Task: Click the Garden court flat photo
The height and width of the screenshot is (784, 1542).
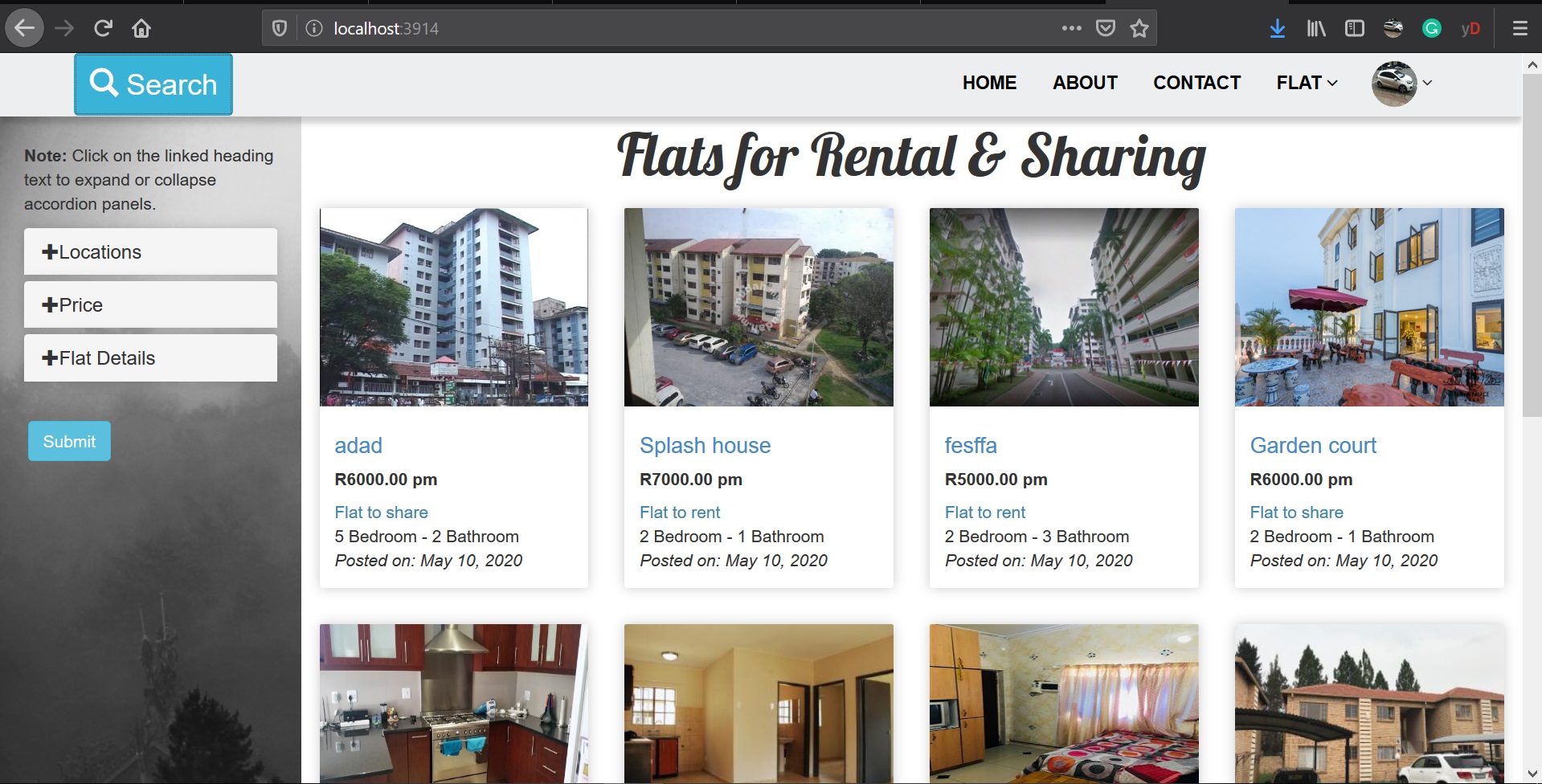Action: [x=1369, y=307]
